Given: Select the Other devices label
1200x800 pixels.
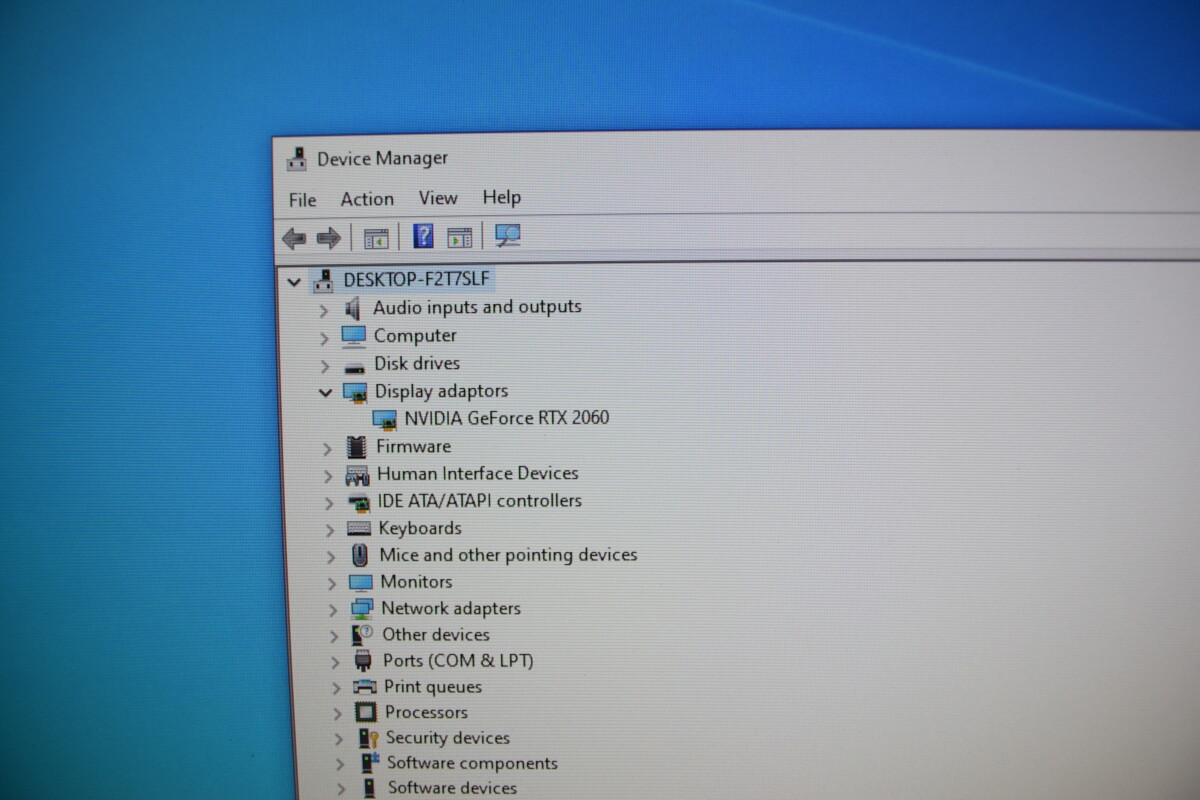Looking at the screenshot, I should [x=436, y=634].
